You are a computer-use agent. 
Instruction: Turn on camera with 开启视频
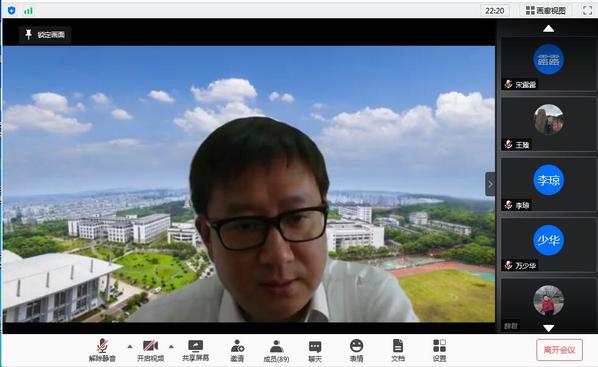(150, 350)
